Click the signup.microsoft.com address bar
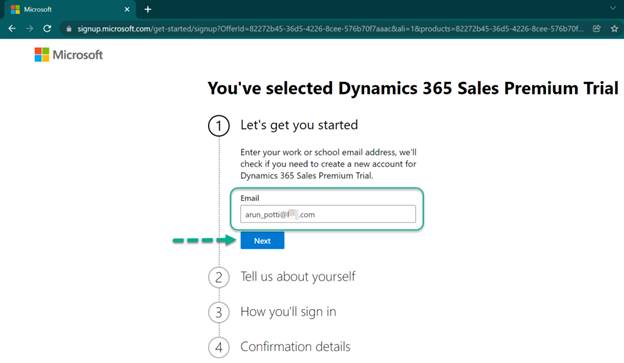Image resolution: width=624 pixels, height=363 pixels. pyautogui.click(x=330, y=29)
